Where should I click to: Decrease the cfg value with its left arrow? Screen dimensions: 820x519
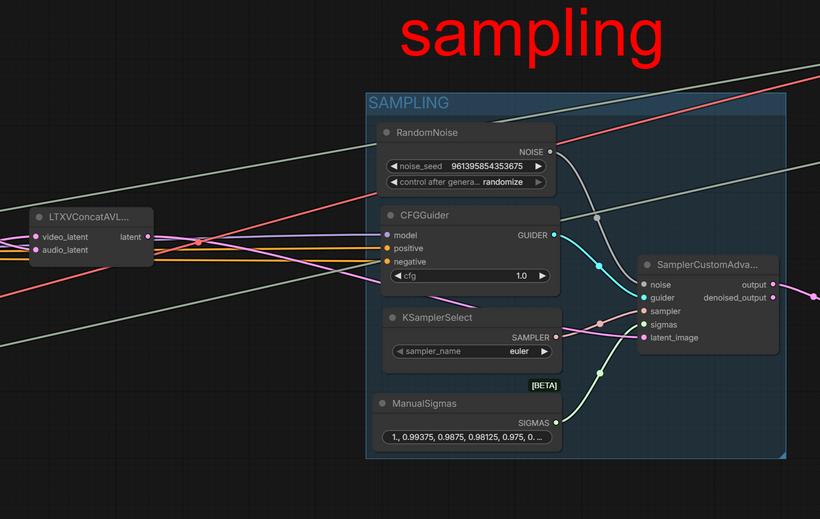397,276
